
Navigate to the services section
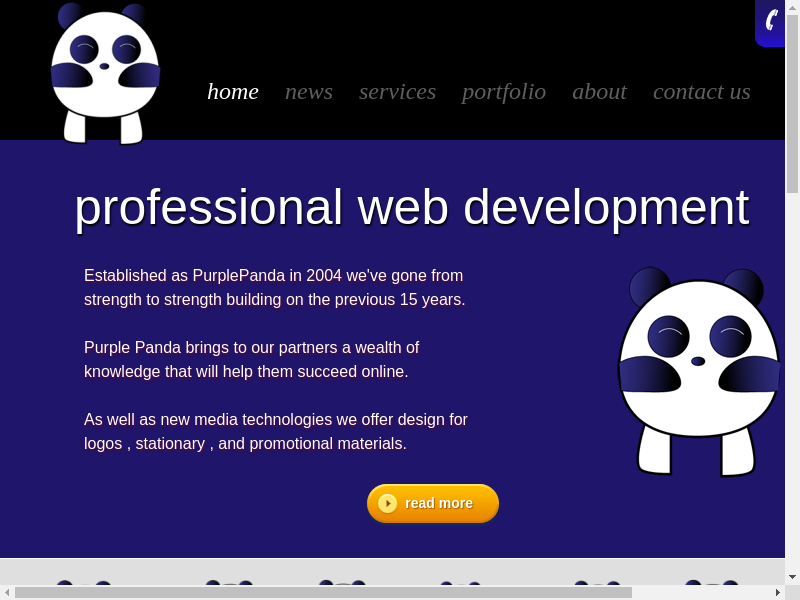[397, 91]
